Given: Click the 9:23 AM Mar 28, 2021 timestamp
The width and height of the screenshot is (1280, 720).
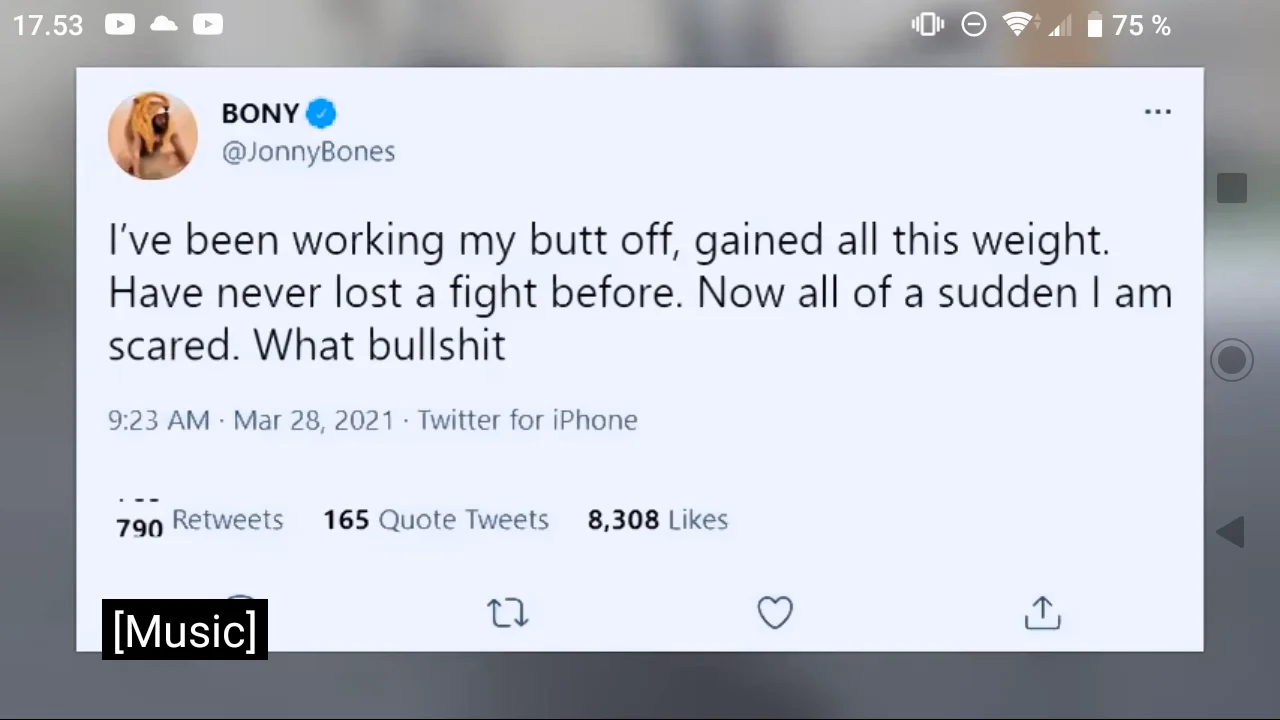Looking at the screenshot, I should (x=251, y=420).
